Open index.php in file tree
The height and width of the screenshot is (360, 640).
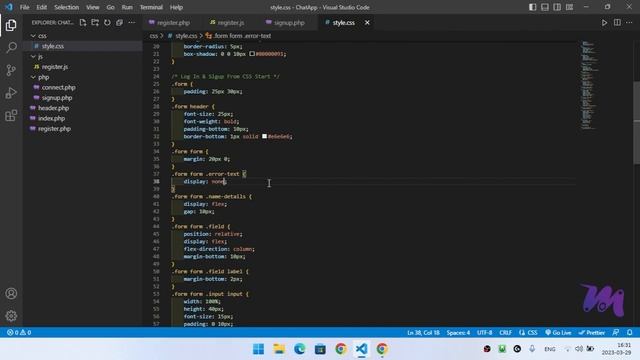click(x=51, y=118)
